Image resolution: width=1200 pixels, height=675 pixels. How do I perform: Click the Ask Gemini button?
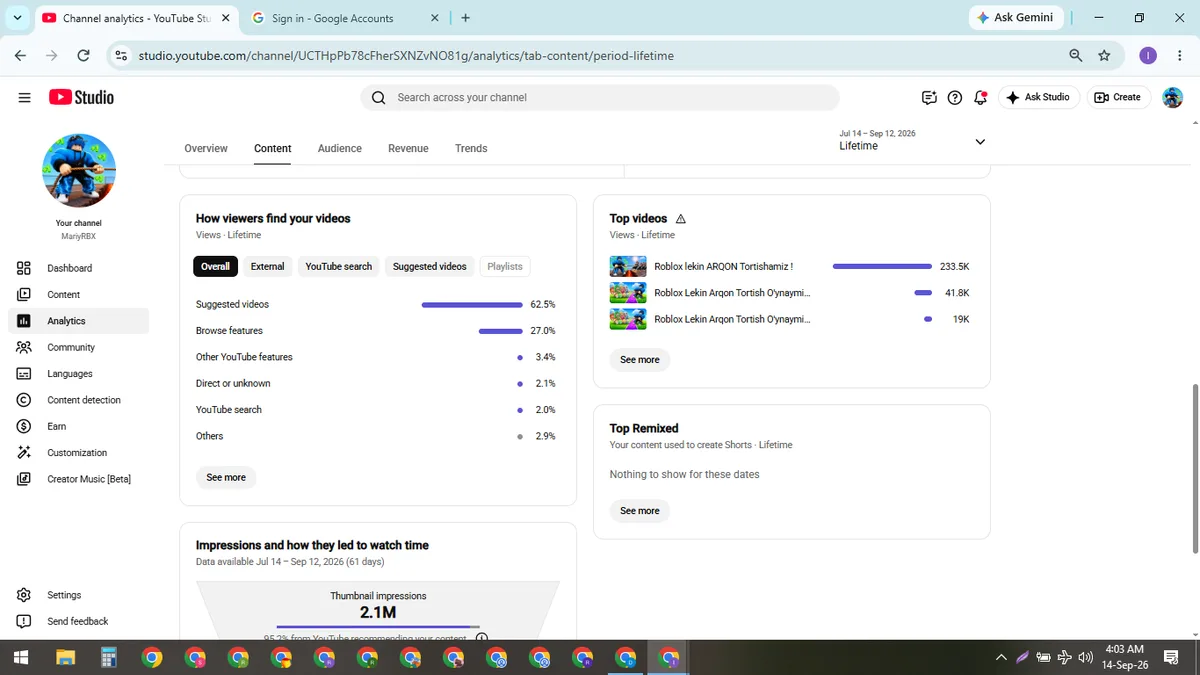(1014, 18)
